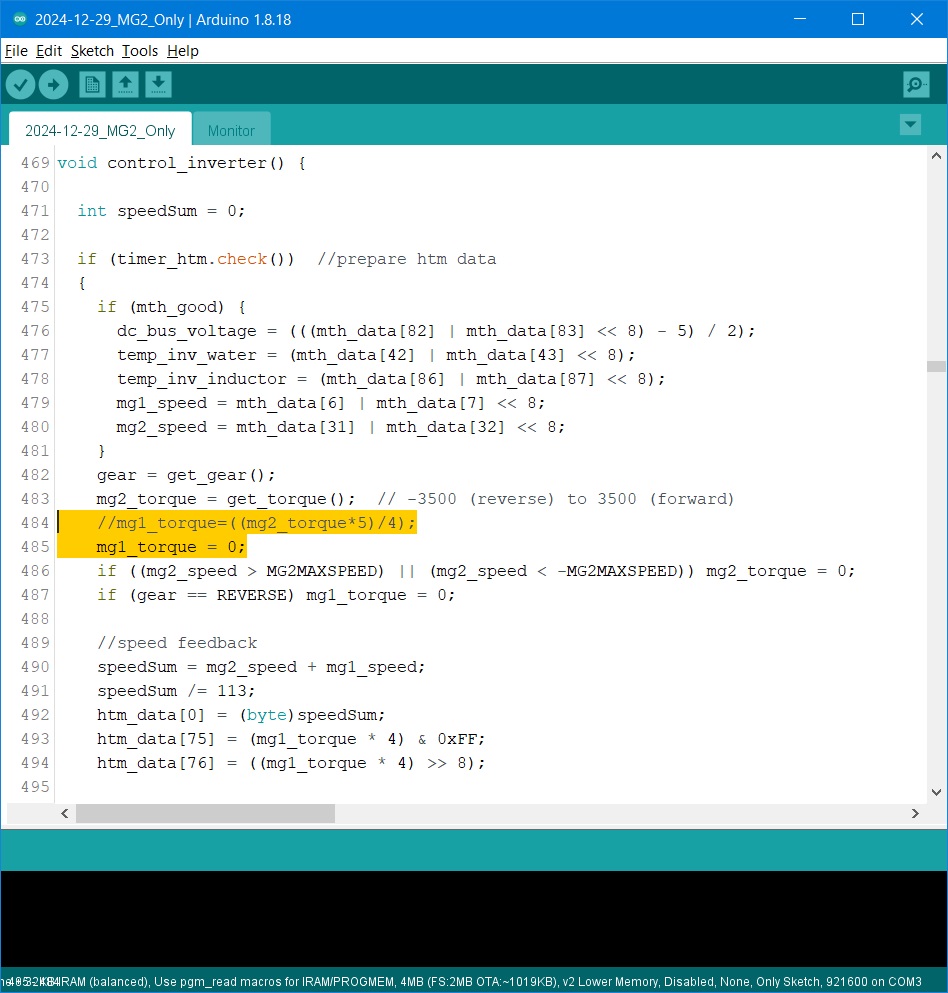The height and width of the screenshot is (993, 948).
Task: Expand the tab options dropdown arrow
Action: pos(910,125)
